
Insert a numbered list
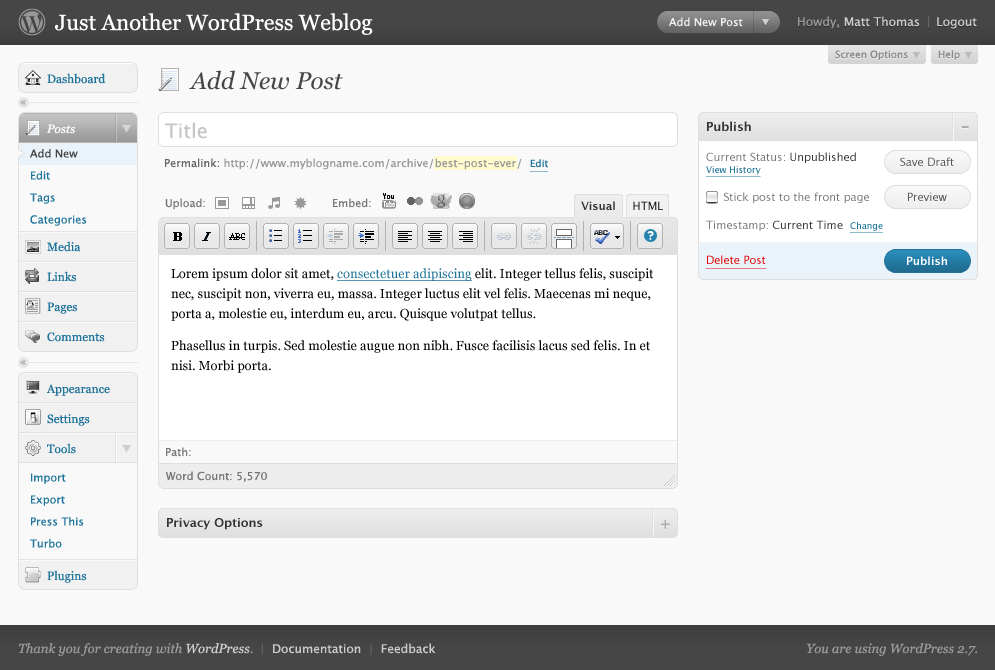[x=305, y=236]
